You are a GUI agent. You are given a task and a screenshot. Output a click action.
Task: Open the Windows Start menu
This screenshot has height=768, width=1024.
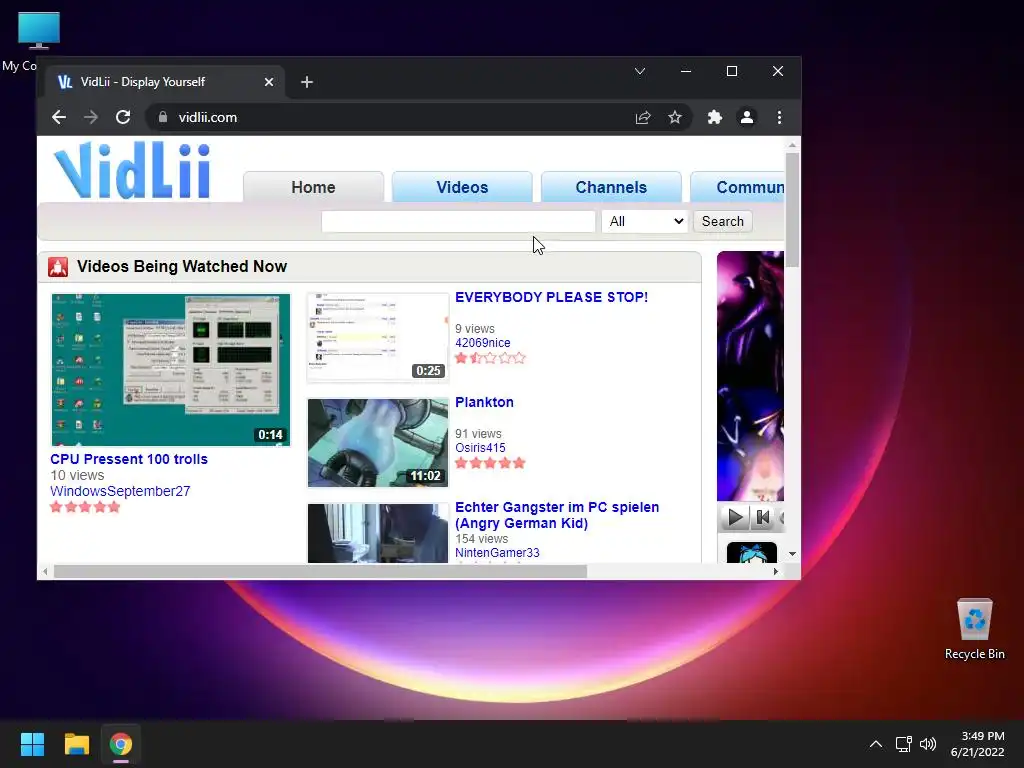point(33,744)
